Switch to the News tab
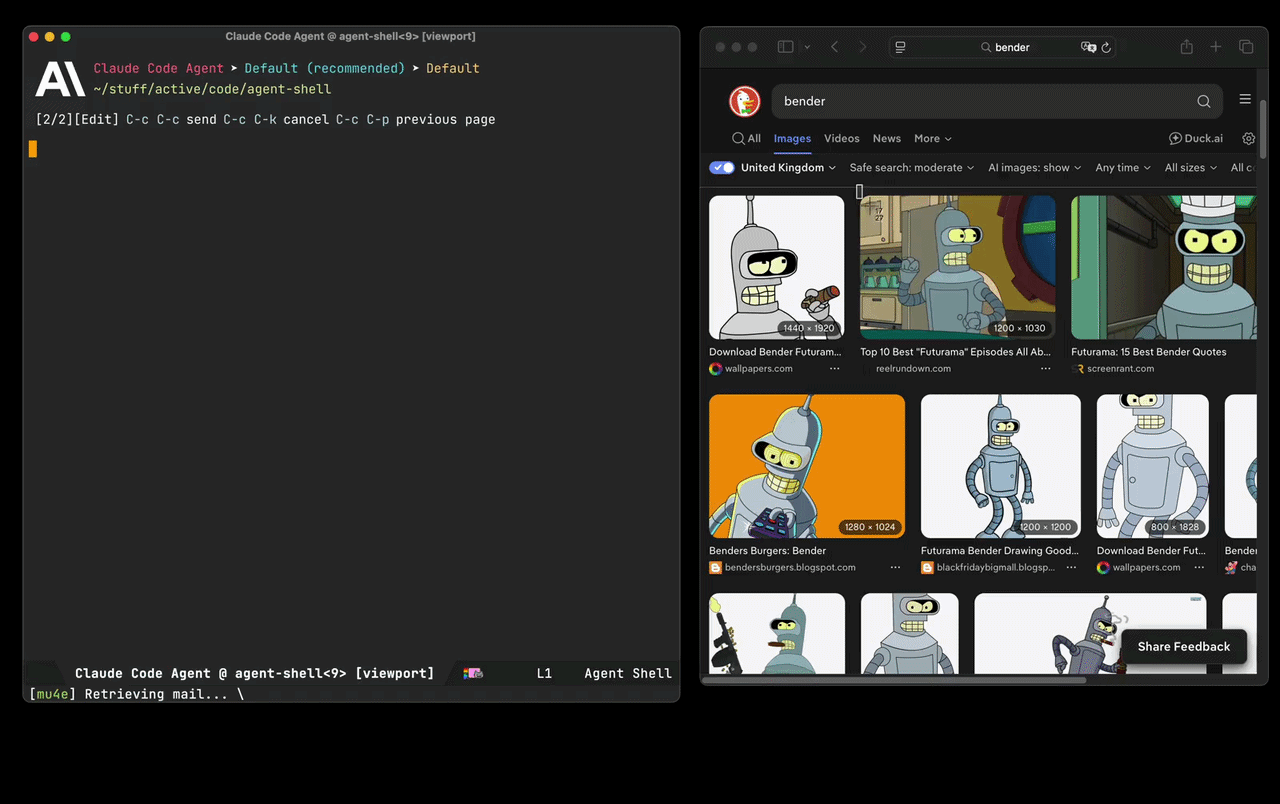Viewport: 1280px width, 804px height. 886,139
